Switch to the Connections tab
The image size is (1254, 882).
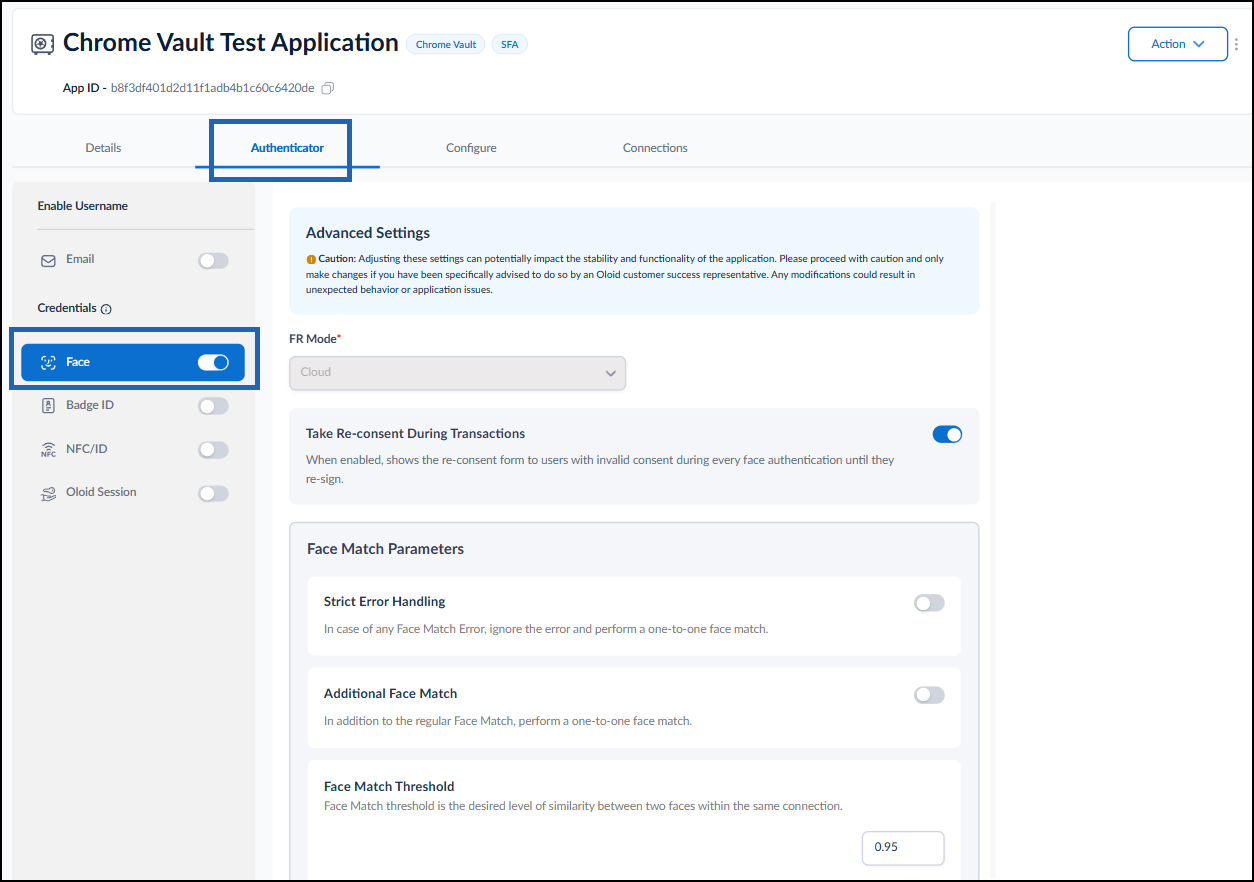pos(655,148)
